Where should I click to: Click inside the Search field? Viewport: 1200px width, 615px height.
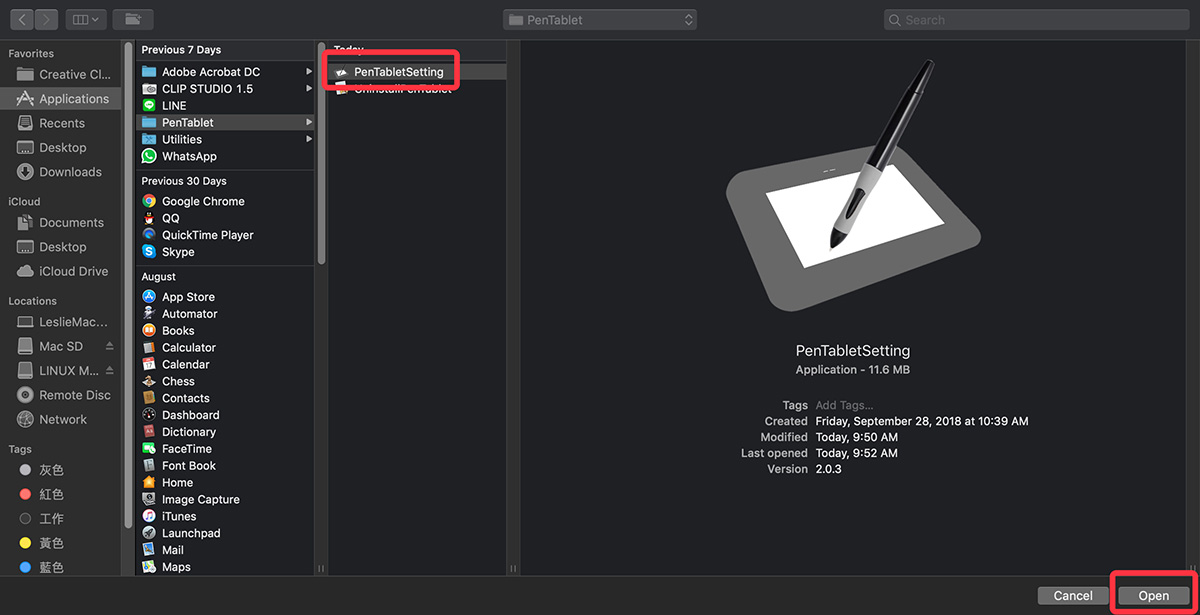(1035, 19)
